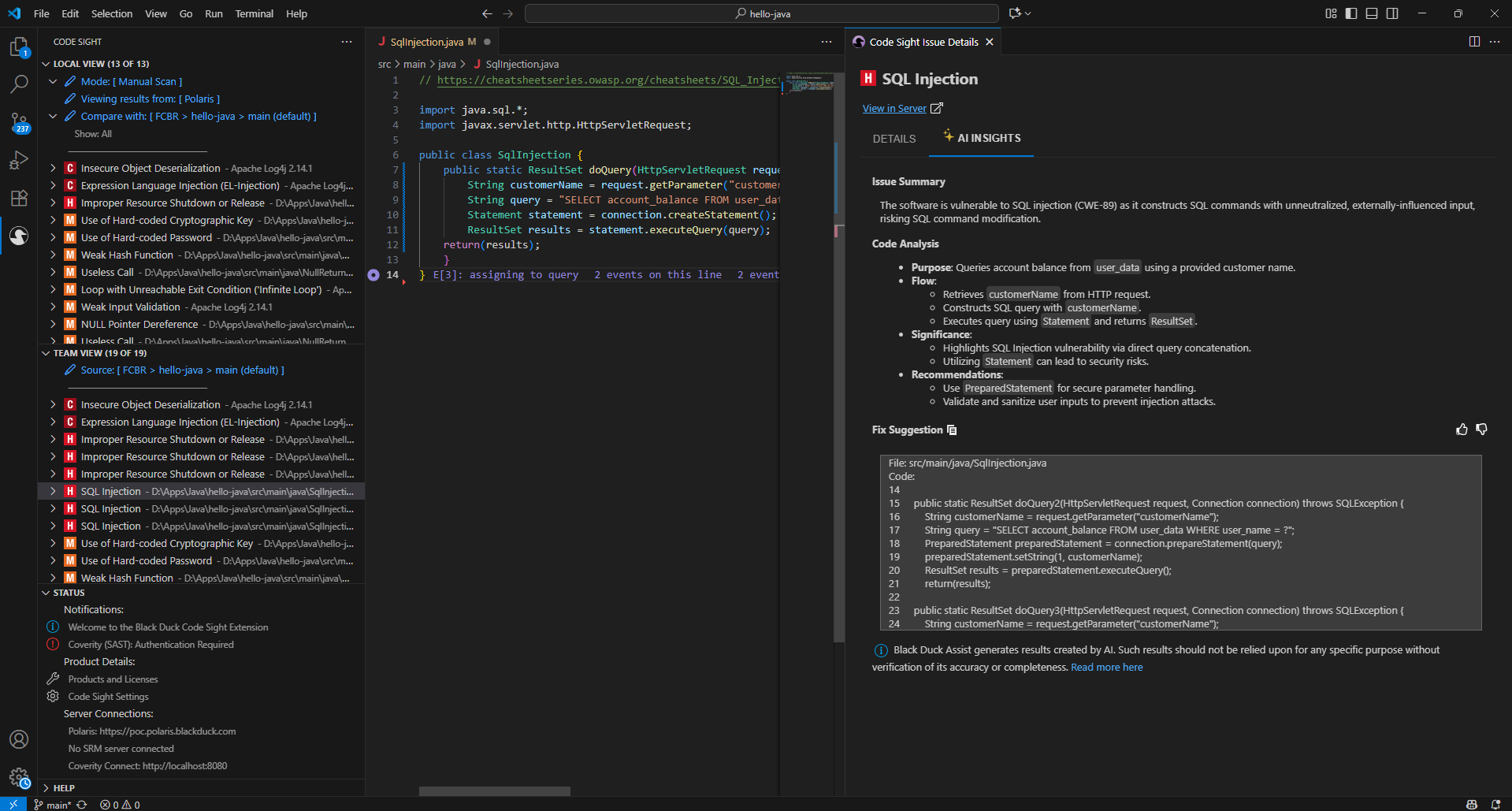Open the Terminal menu
The image size is (1512, 811).
(254, 13)
